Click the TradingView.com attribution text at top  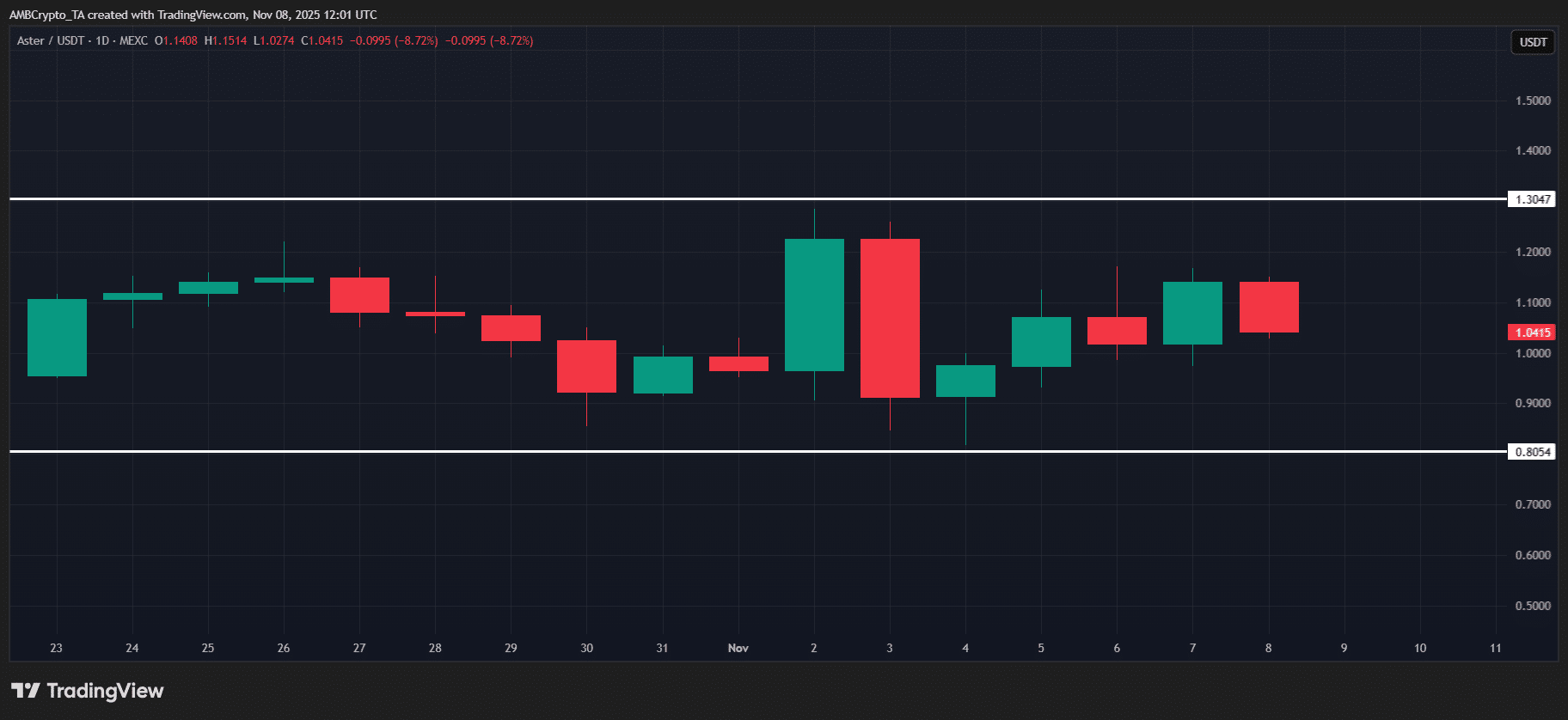203,15
